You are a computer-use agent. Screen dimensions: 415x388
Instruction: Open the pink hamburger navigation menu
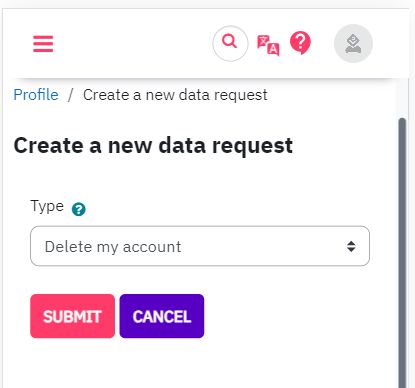tap(43, 44)
